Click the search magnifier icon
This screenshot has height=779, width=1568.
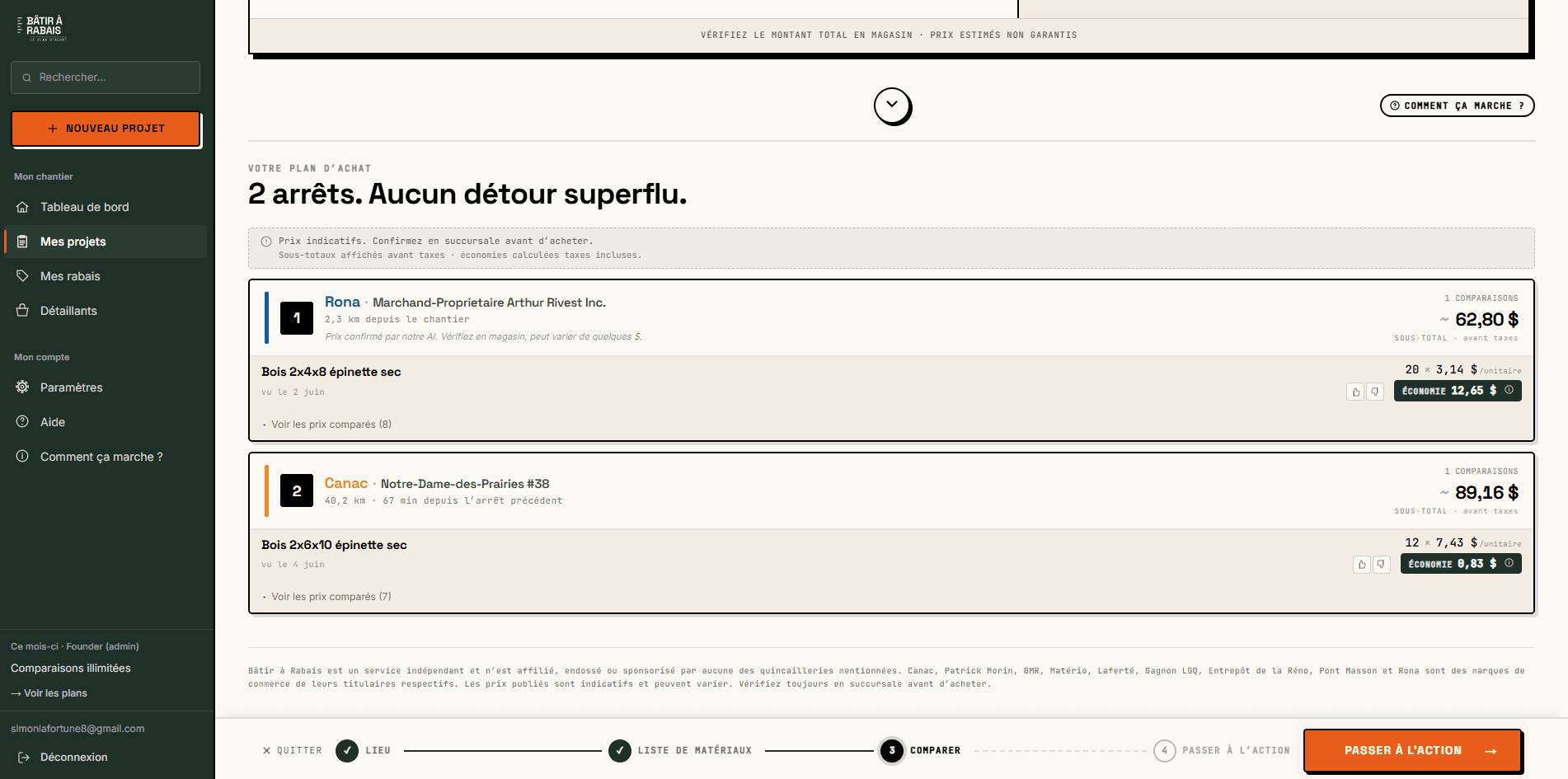pos(27,77)
